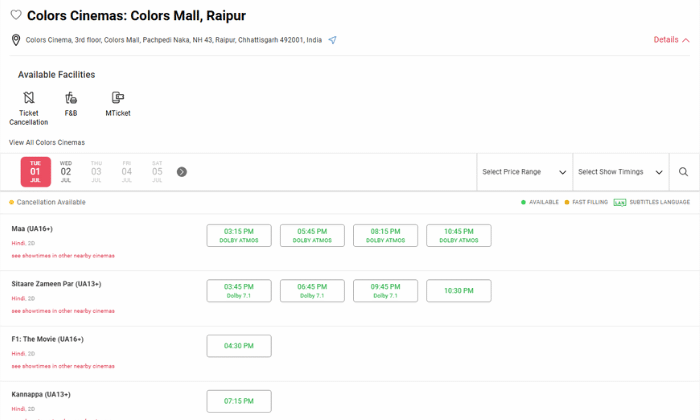Click the Colors Cinemas: Colors Mall, Raipur heading

tap(136, 16)
